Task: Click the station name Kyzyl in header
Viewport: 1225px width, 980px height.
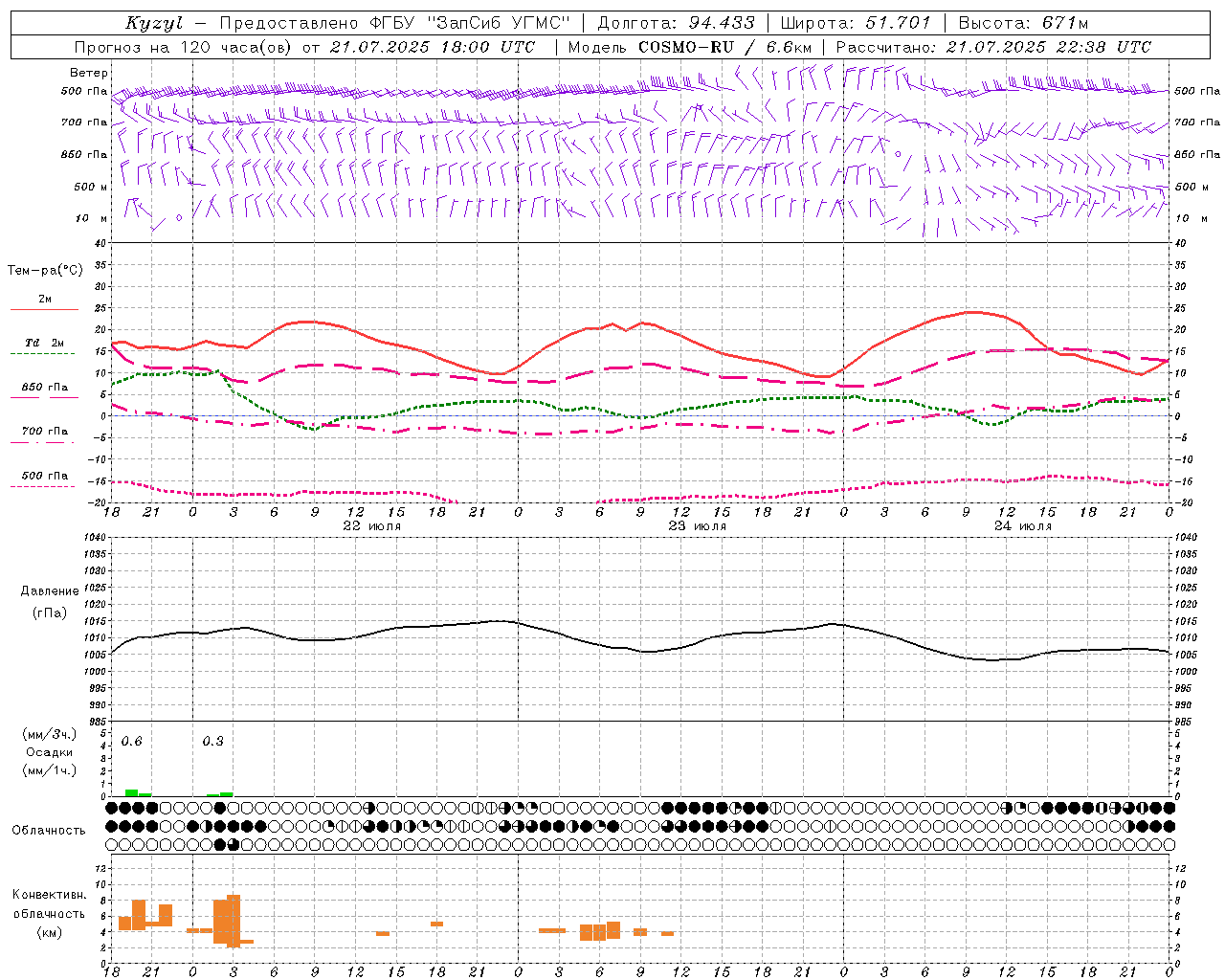Action: 154,23
